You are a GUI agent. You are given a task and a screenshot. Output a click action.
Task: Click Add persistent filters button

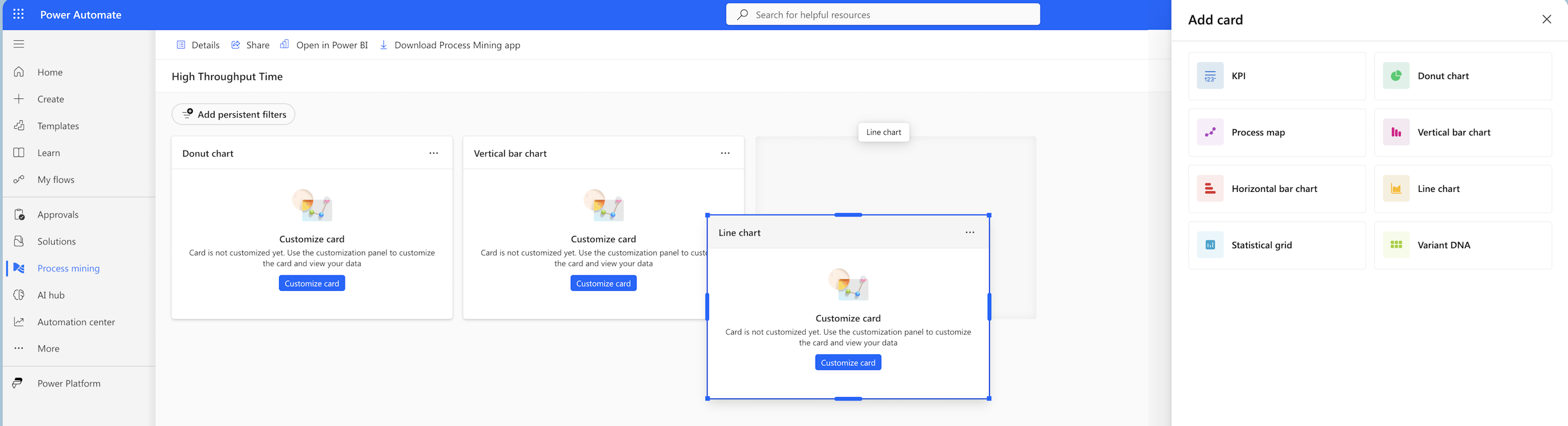(x=233, y=114)
